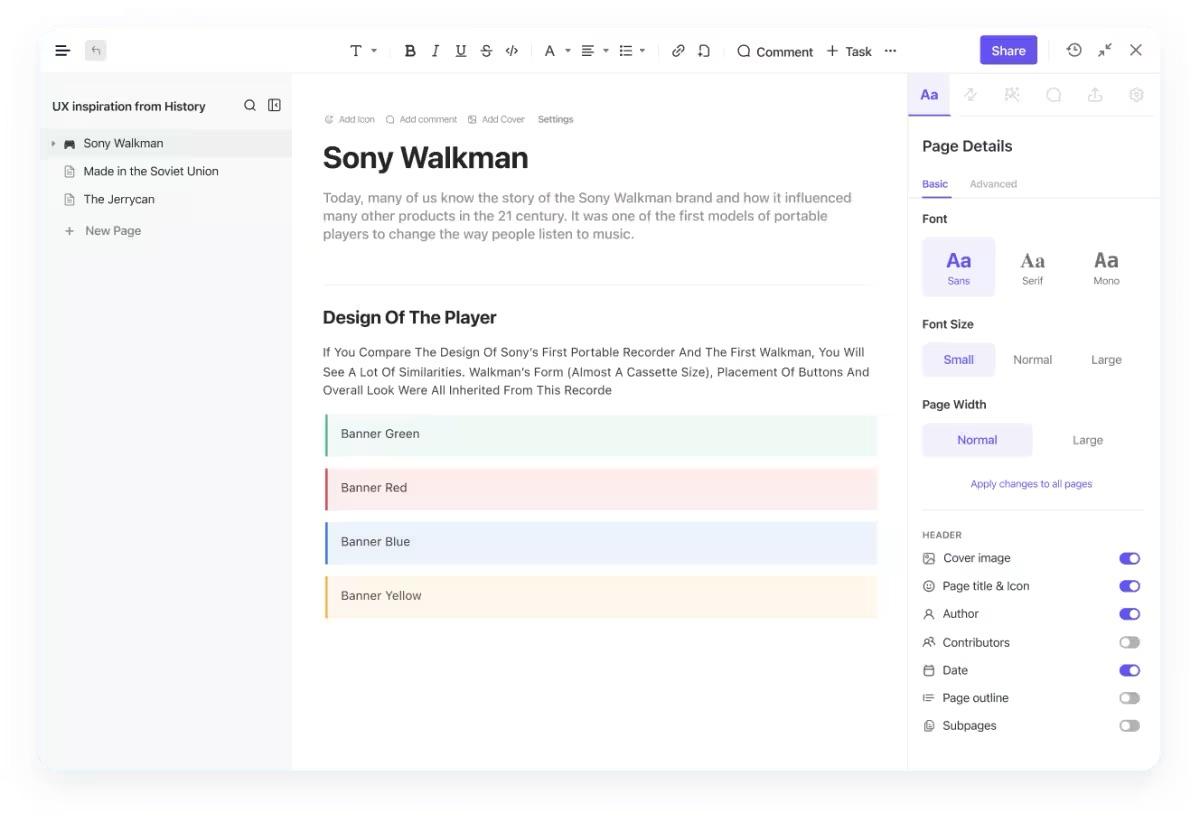Click the rounded arrow icon beside link
1200x822 pixels.
point(704,51)
